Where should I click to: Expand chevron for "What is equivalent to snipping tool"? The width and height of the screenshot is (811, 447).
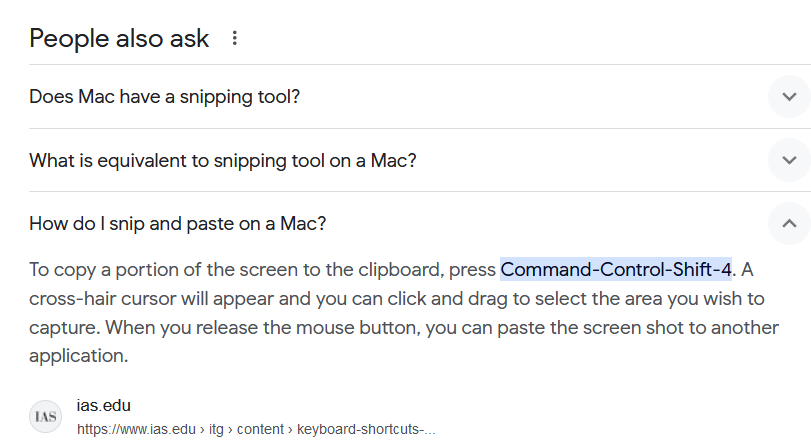[789, 160]
